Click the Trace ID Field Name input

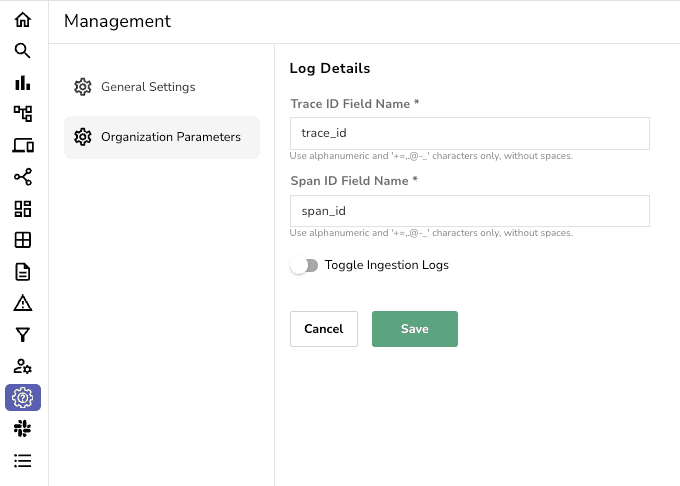469,133
